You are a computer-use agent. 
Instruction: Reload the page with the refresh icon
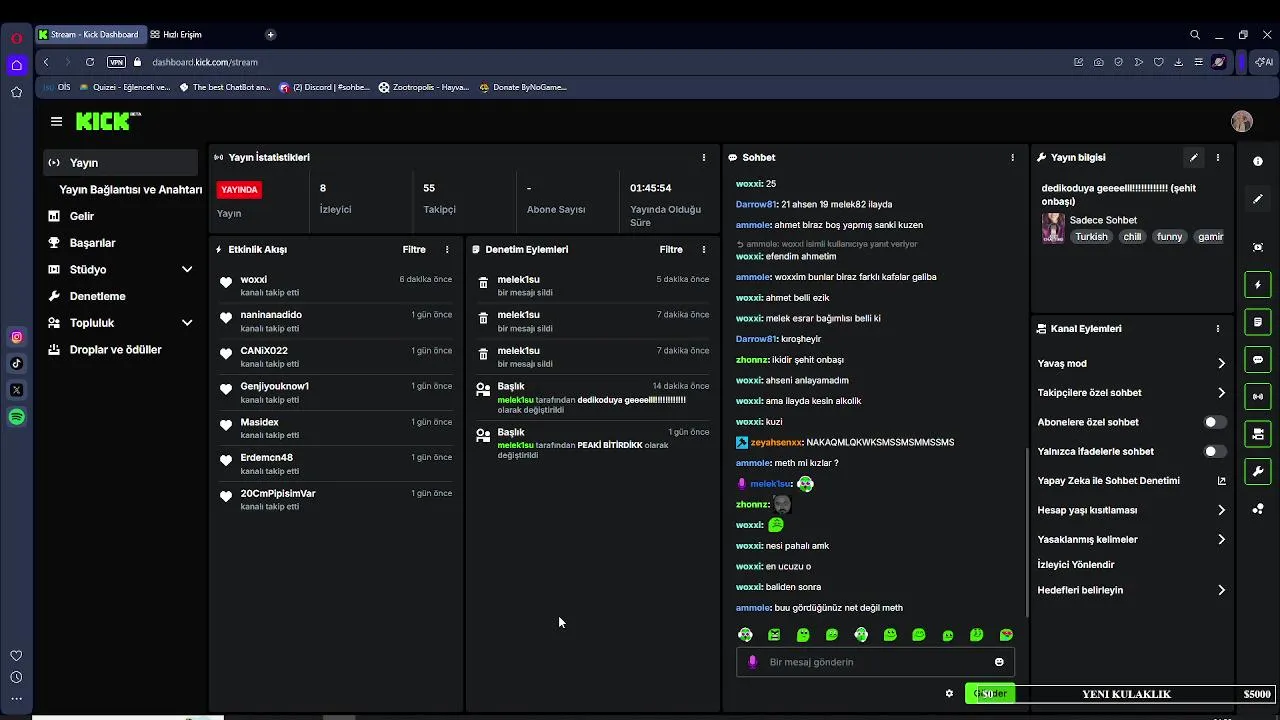tap(90, 62)
